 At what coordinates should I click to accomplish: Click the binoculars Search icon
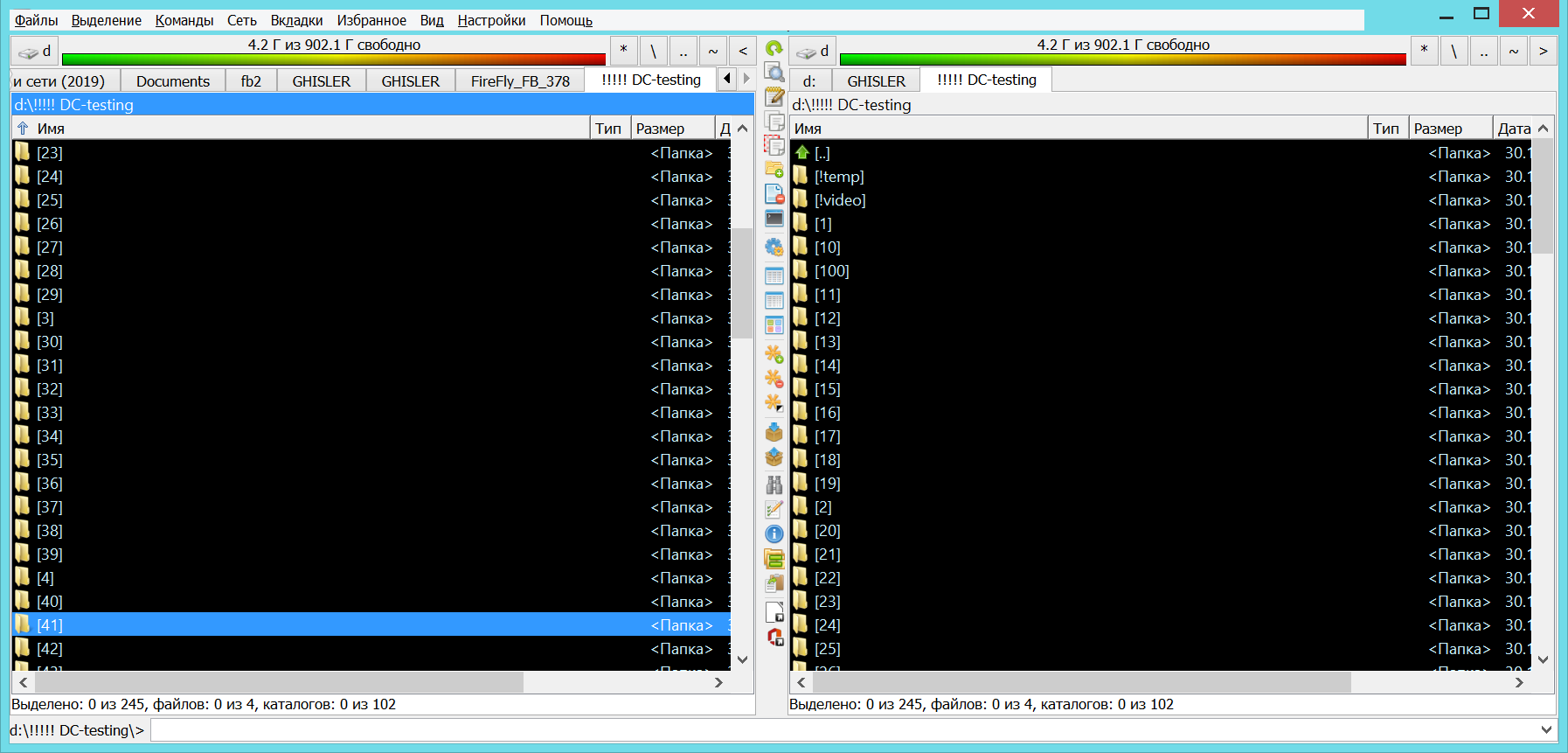coord(774,485)
